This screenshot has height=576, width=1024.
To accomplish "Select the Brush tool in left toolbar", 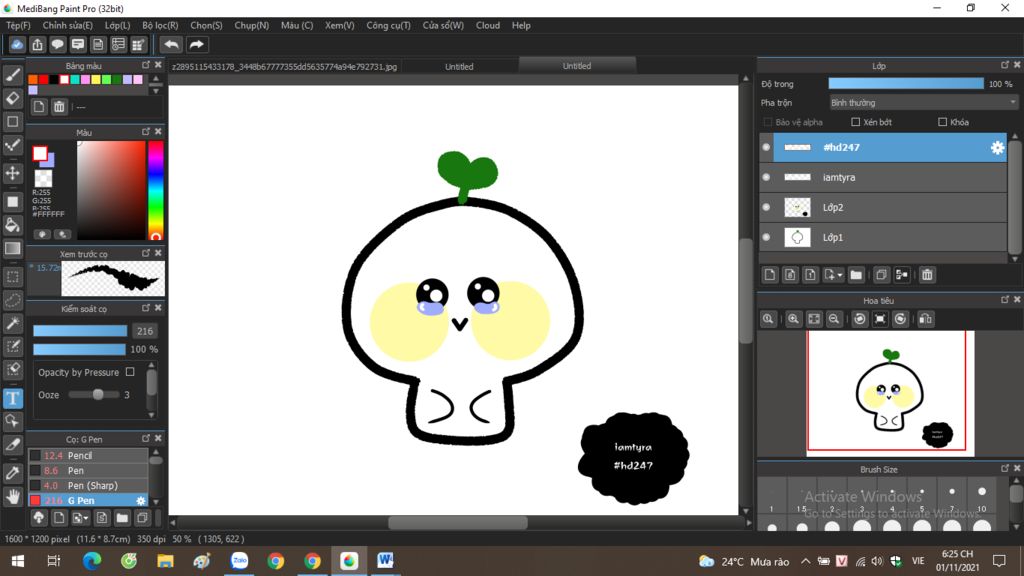I will 12,75.
